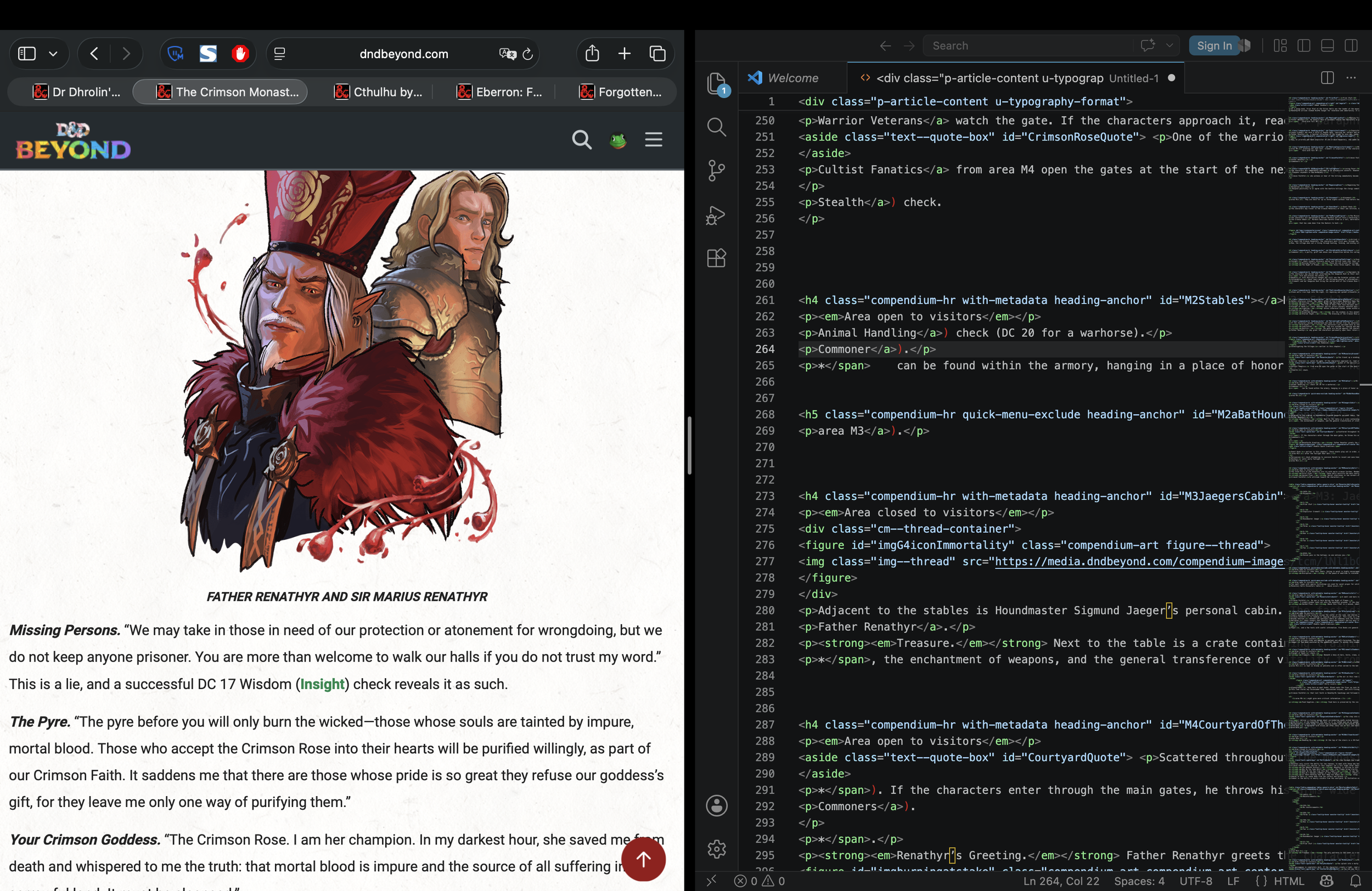This screenshot has width=1372, height=891.
Task: Open the red hand adblocker extension
Action: click(x=240, y=54)
